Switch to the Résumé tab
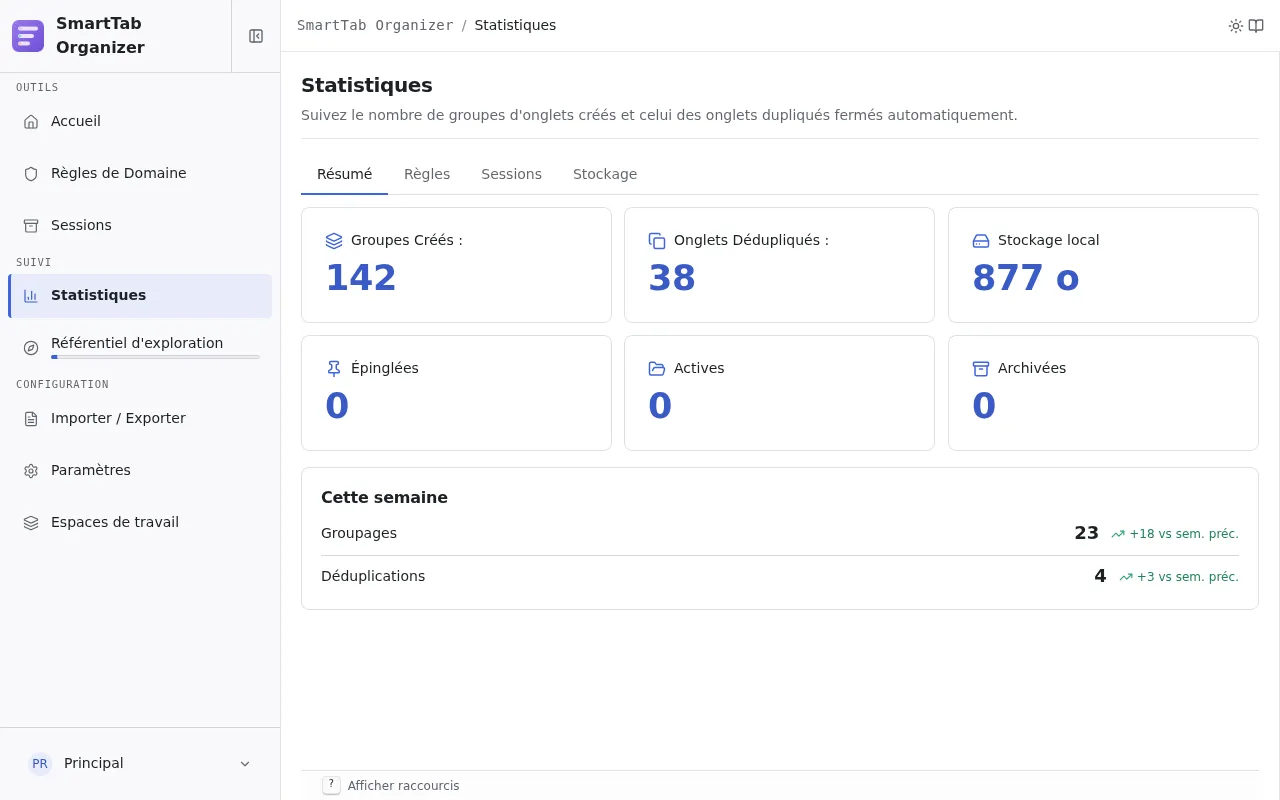Viewport: 1280px width, 800px height. point(344,174)
